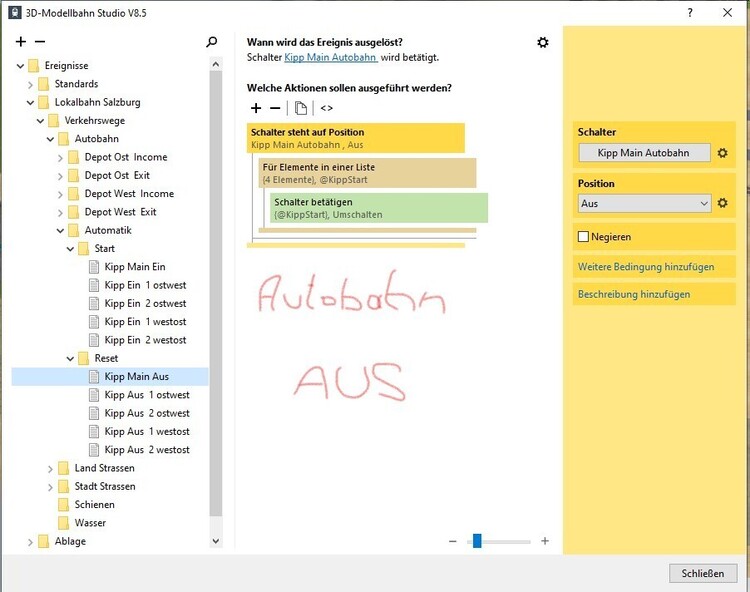
Task: Click the Wasser folder icon
Action: [x=64, y=523]
